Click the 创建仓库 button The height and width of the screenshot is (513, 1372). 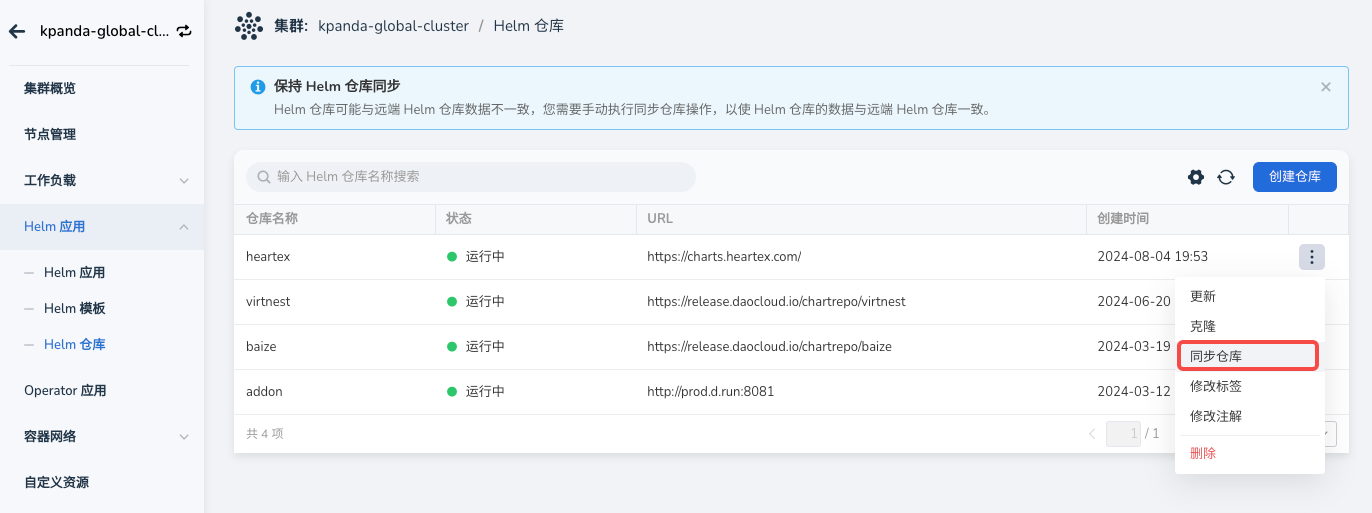click(x=1294, y=177)
